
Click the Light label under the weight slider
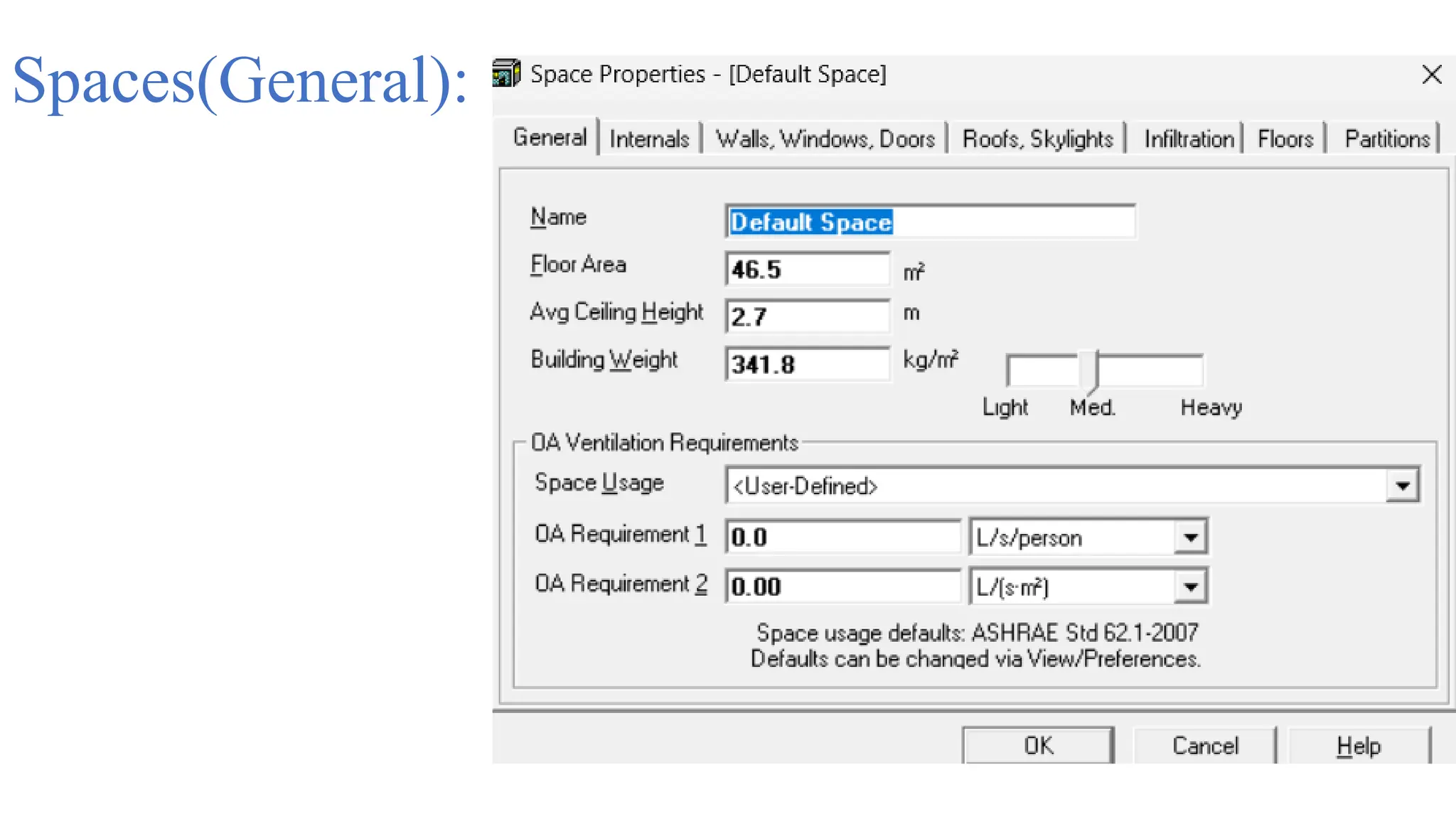1005,407
